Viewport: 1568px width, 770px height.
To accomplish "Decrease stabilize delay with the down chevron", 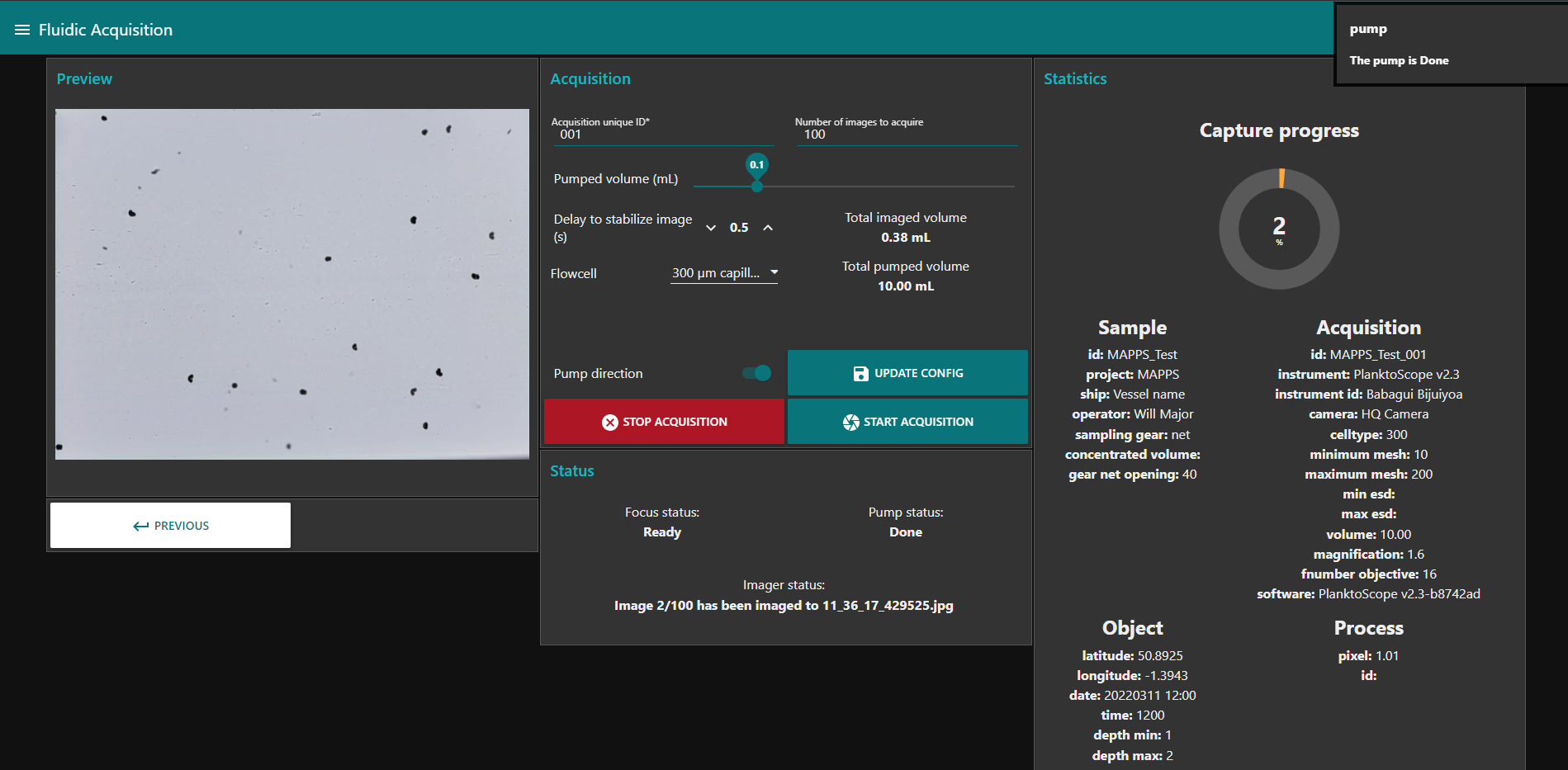I will tap(711, 228).
